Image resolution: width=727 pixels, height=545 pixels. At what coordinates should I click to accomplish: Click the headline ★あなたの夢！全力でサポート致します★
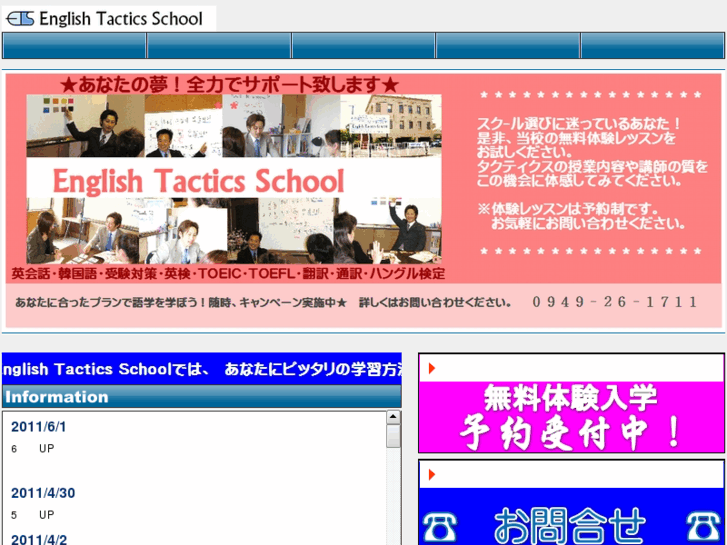[230, 85]
